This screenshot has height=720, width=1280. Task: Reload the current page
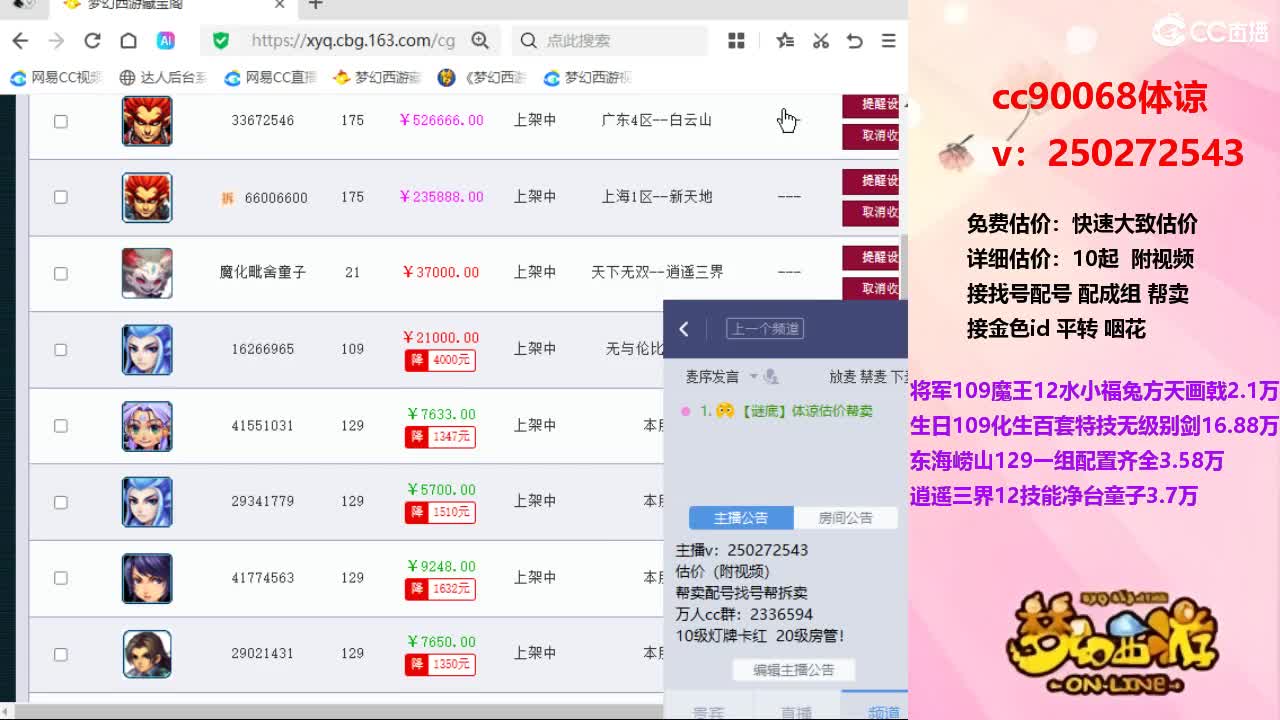[x=92, y=41]
